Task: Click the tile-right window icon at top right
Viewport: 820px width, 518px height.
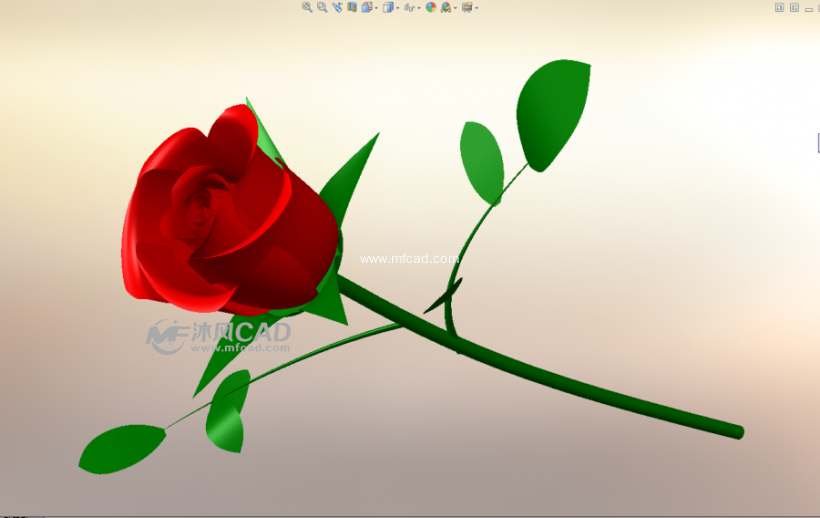Action: click(x=794, y=7)
